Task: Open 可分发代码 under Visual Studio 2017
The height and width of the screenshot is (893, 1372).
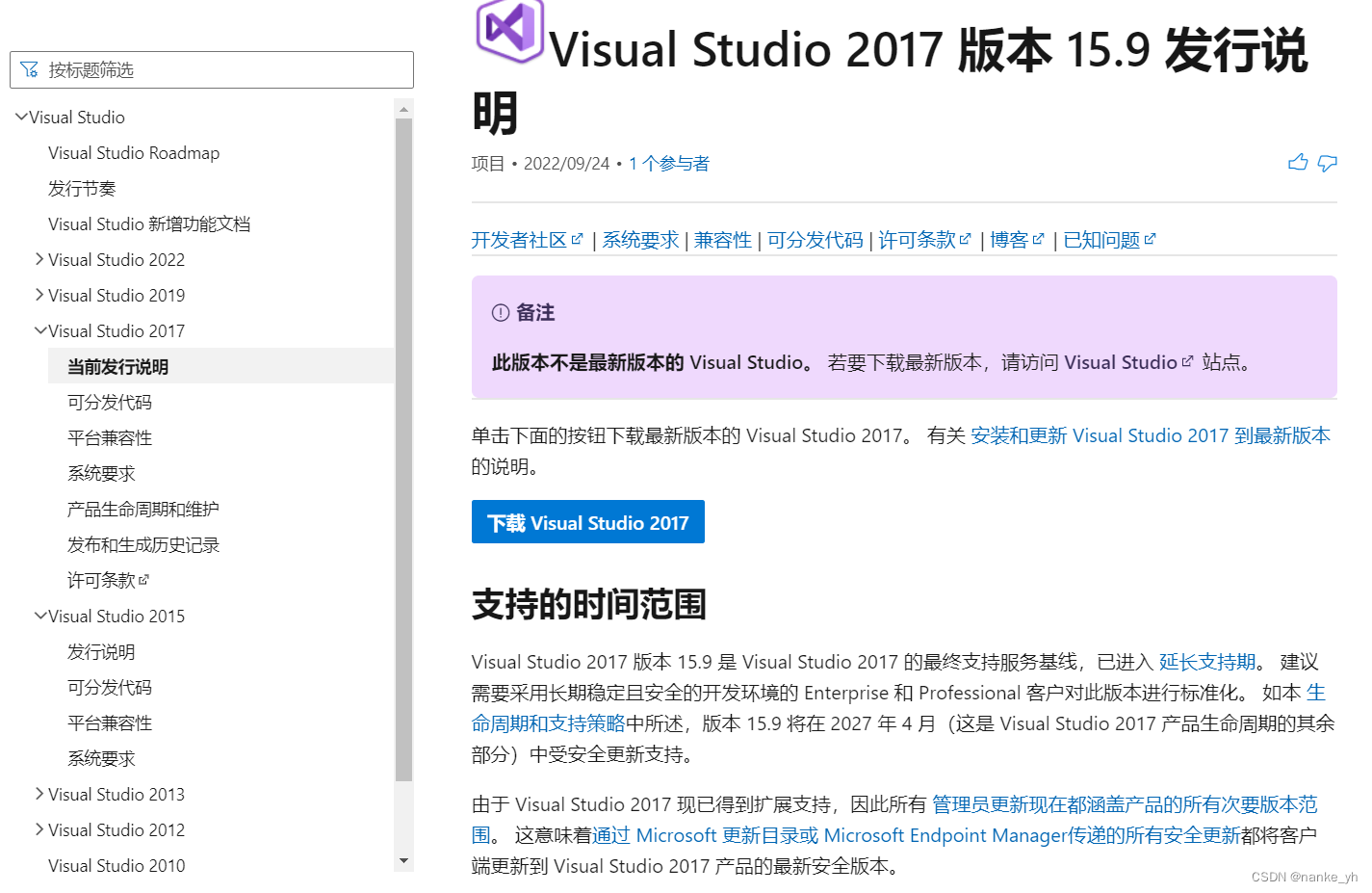Action: coord(110,402)
